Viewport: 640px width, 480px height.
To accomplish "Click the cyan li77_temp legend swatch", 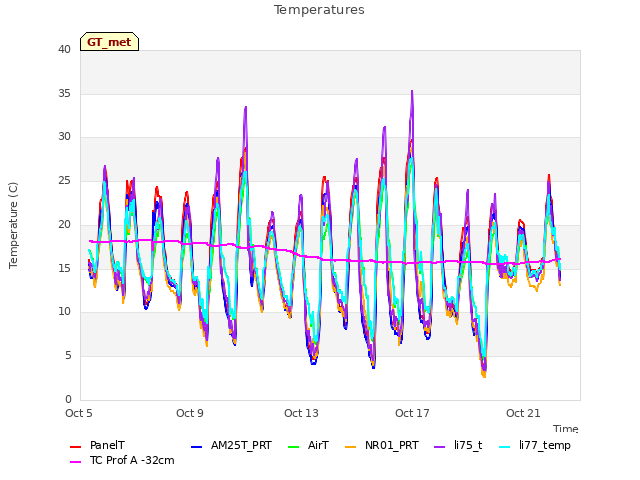I will 505,447.
